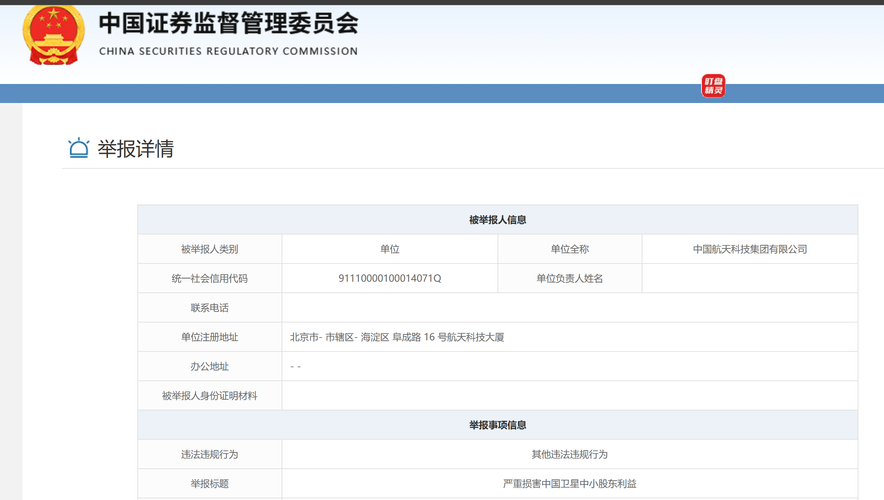The width and height of the screenshot is (884, 500).
Task: Click the 中国证券监督管理委员会 site title
Action: coord(228,24)
